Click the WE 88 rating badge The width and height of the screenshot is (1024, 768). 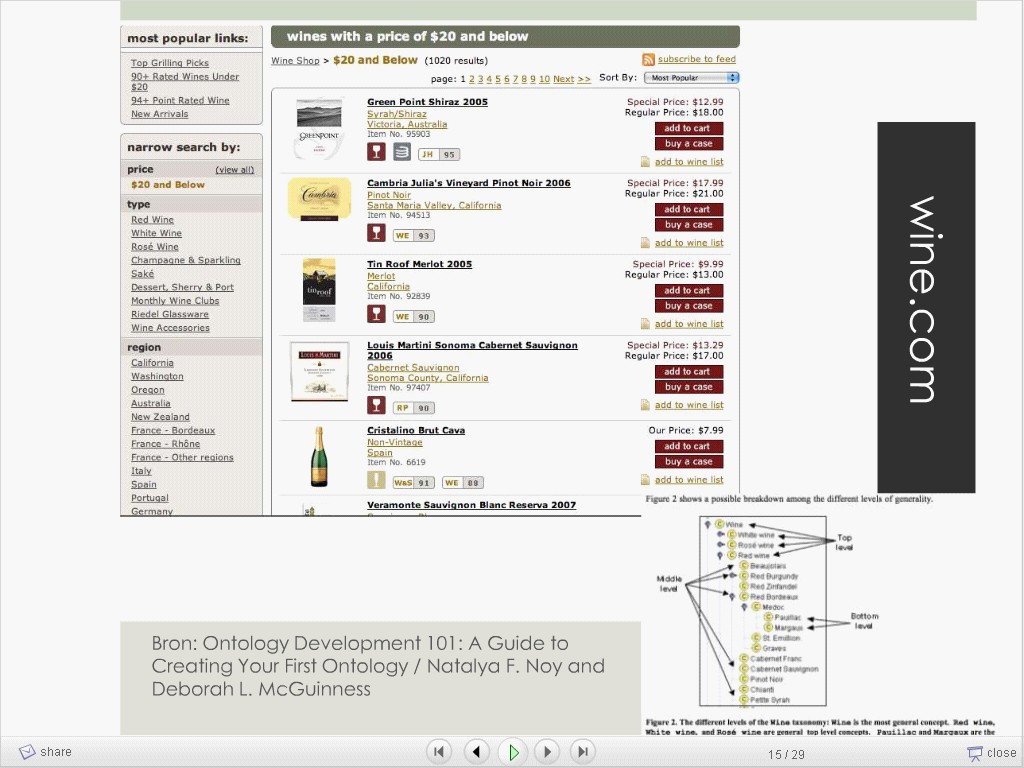tap(463, 483)
